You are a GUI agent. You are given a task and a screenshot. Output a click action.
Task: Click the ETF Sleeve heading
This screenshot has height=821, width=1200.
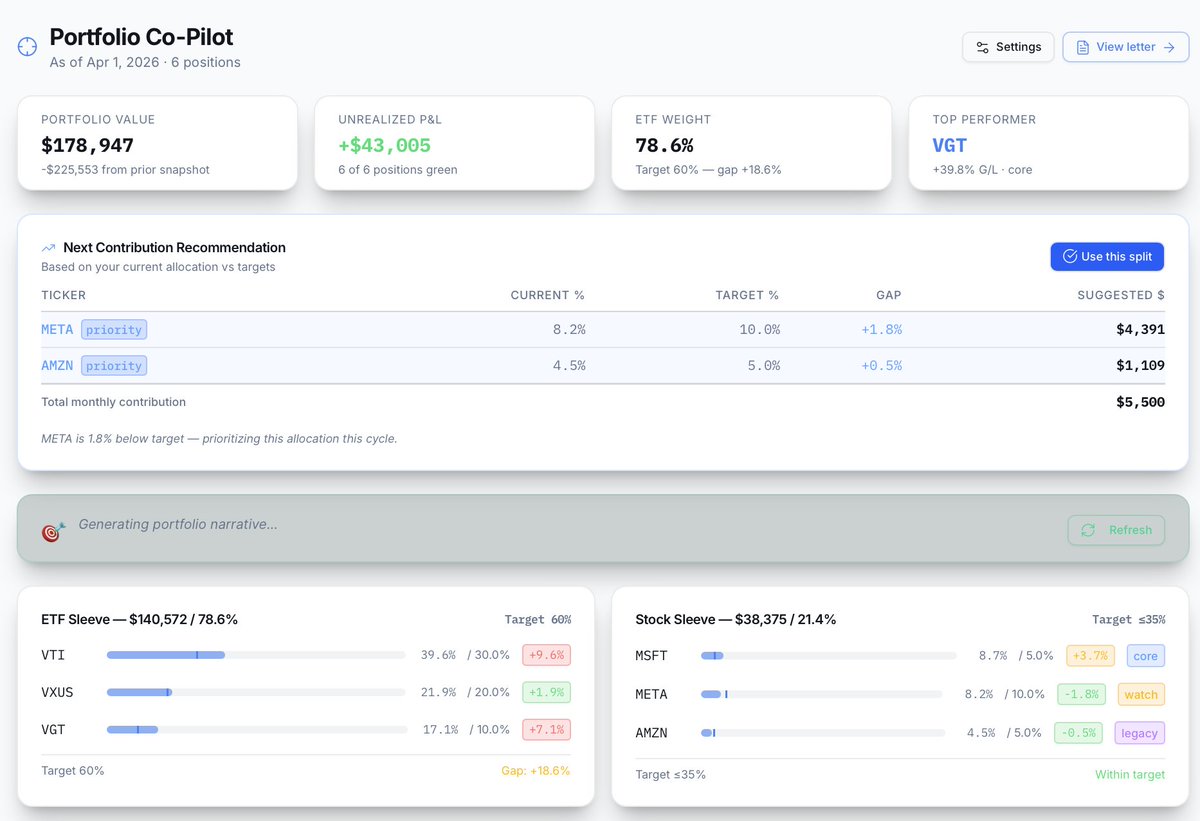click(x=140, y=619)
